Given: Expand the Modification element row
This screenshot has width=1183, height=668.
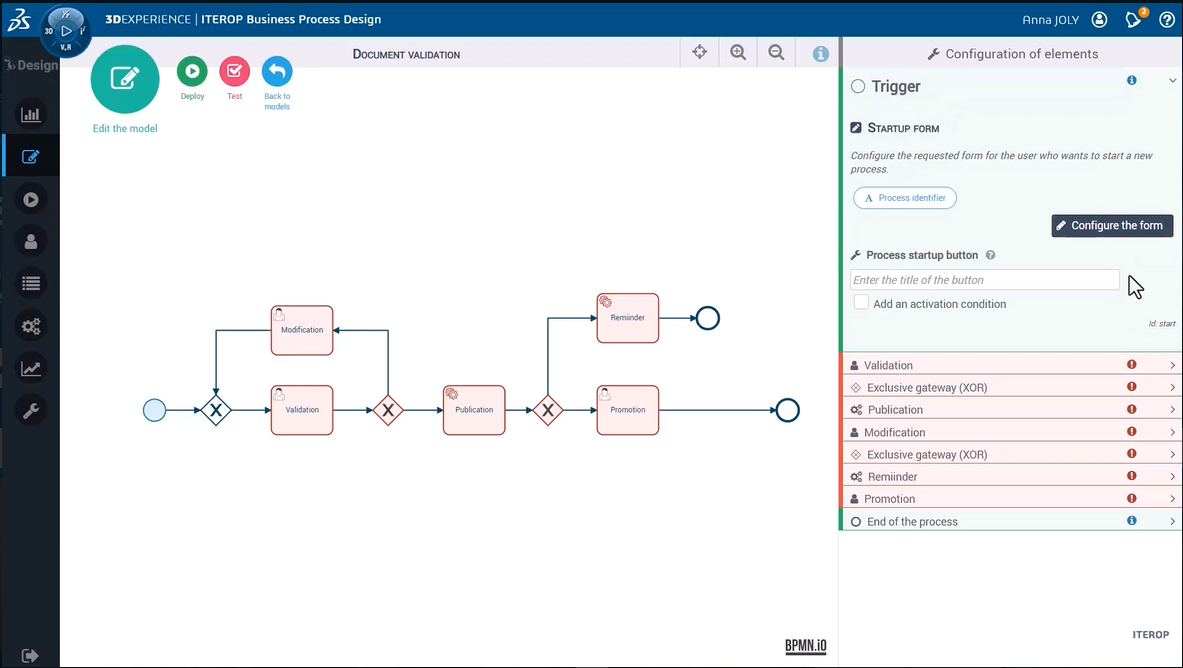Looking at the screenshot, I should click(x=1011, y=432).
